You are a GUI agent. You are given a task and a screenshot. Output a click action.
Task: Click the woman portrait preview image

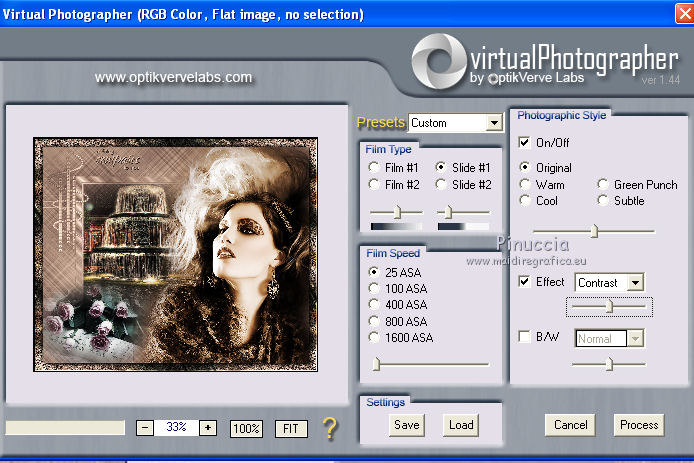point(176,254)
